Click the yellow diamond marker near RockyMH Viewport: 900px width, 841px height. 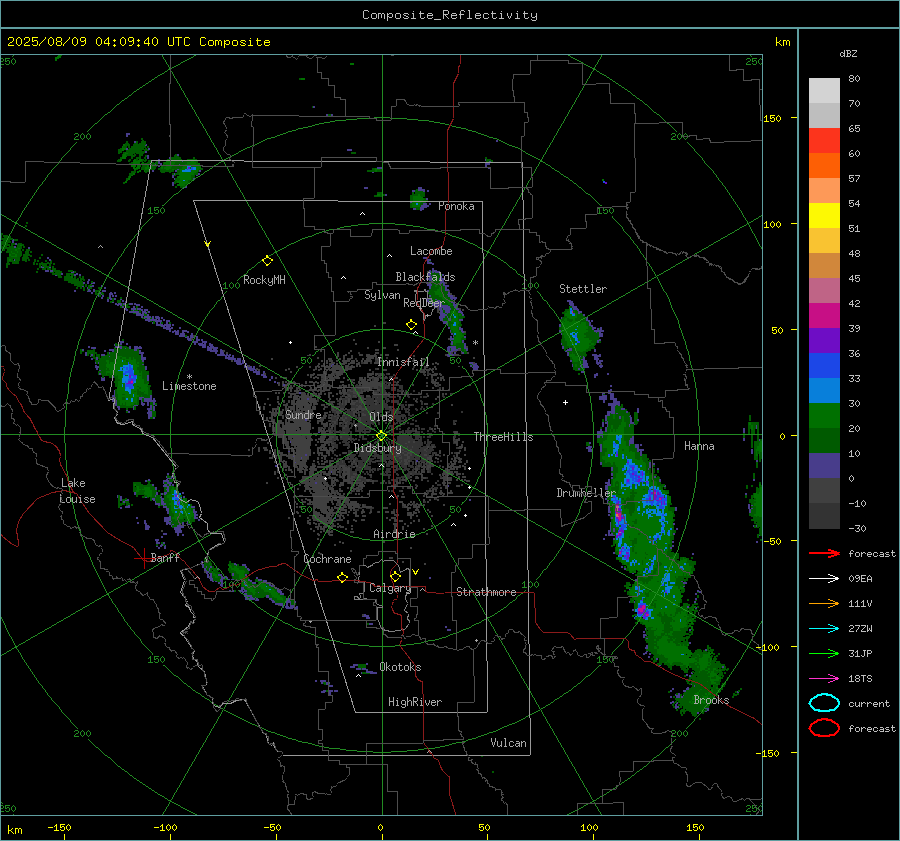267,261
